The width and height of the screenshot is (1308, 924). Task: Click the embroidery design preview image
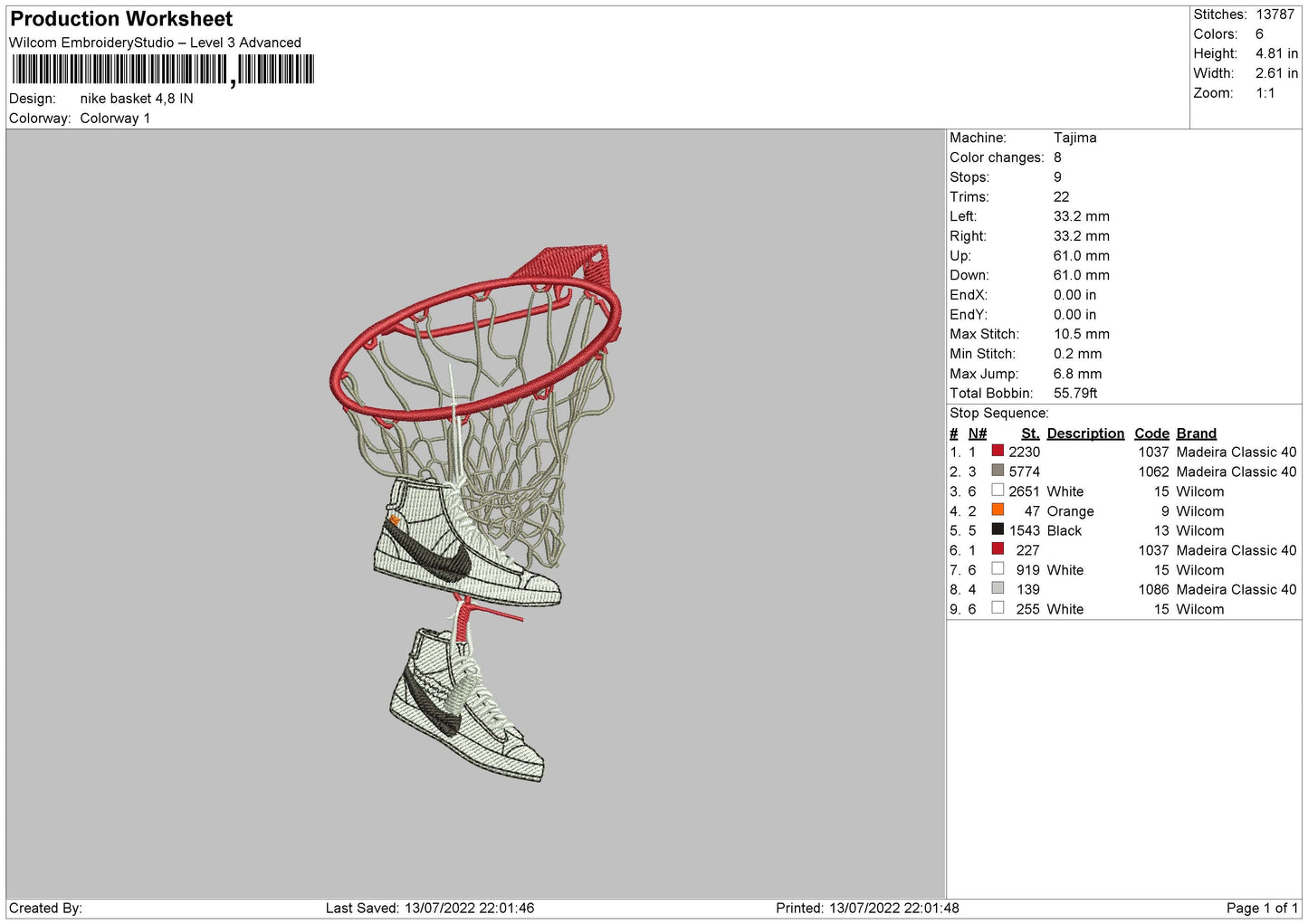[x=476, y=513]
